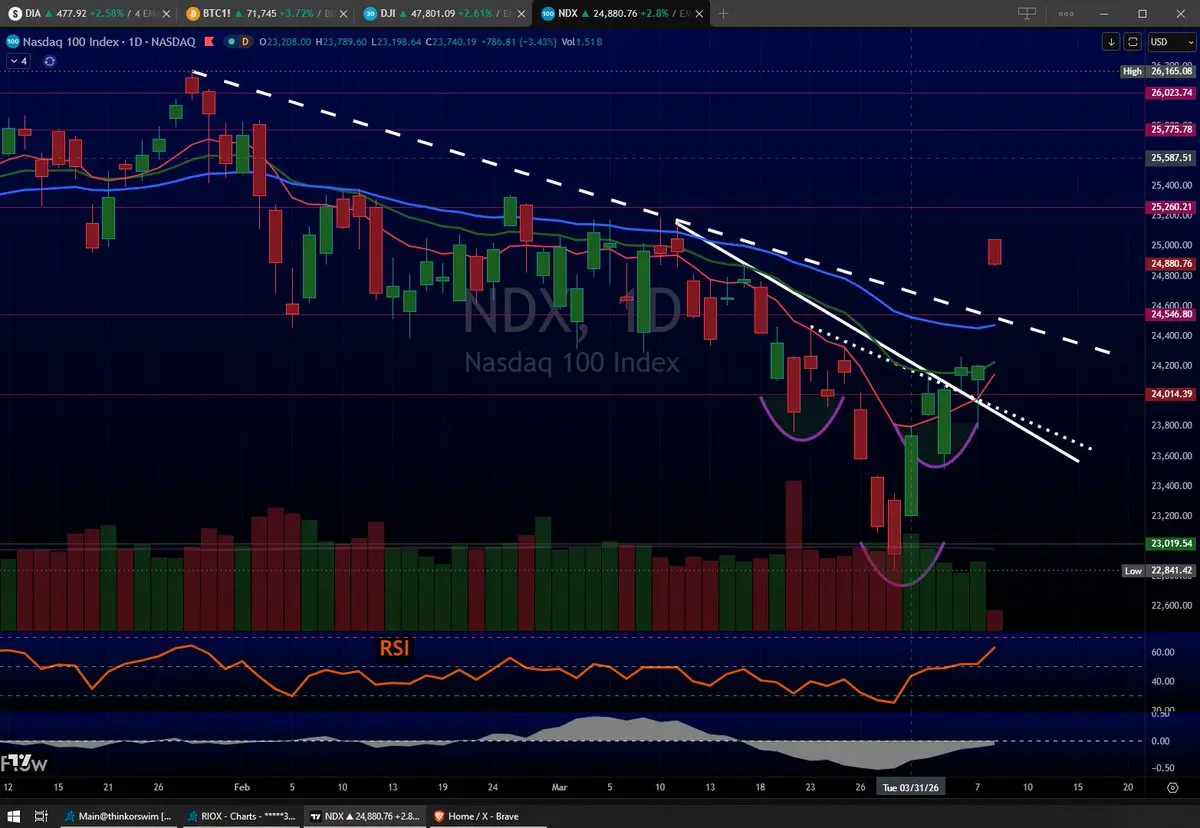Click the download arrow button top right
Viewport: 1200px width, 828px height.
tap(1111, 42)
